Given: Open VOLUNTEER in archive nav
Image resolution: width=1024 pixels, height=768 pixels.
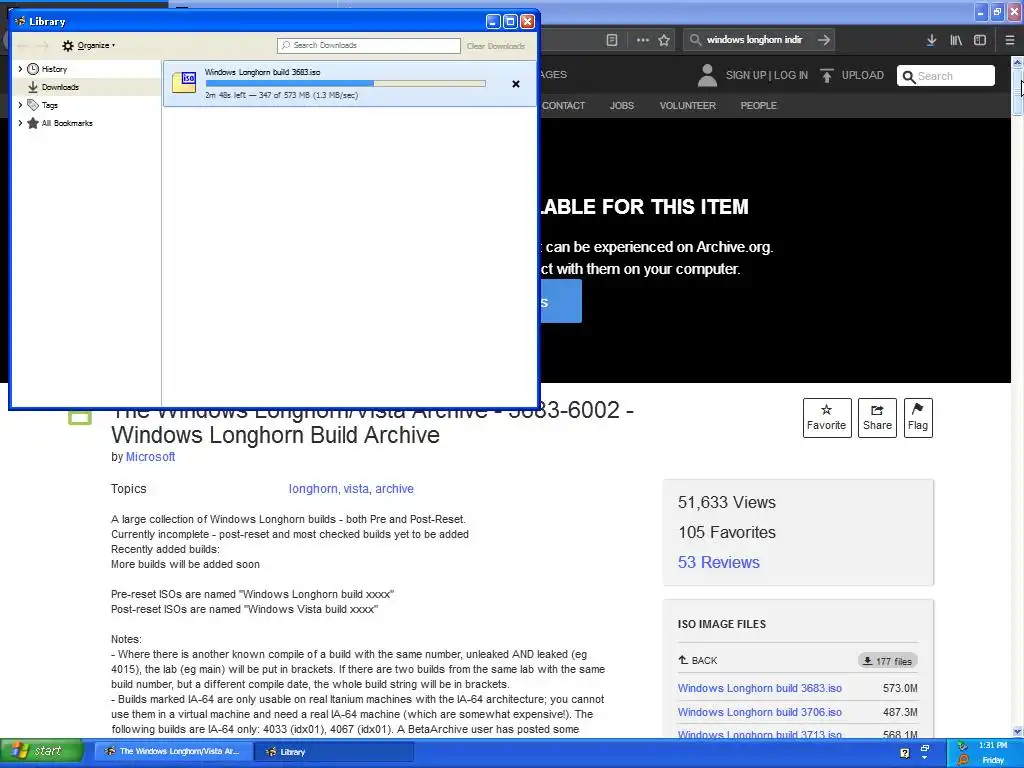Looking at the screenshot, I should [688, 105].
